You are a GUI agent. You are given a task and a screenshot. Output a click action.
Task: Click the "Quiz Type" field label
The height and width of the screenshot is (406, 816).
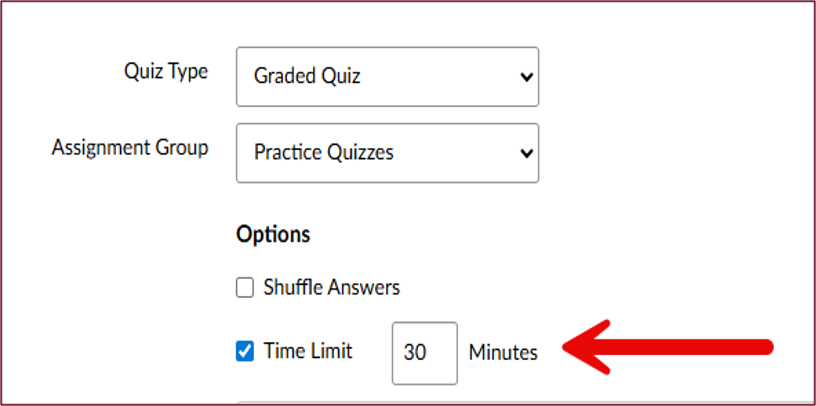[x=166, y=72]
